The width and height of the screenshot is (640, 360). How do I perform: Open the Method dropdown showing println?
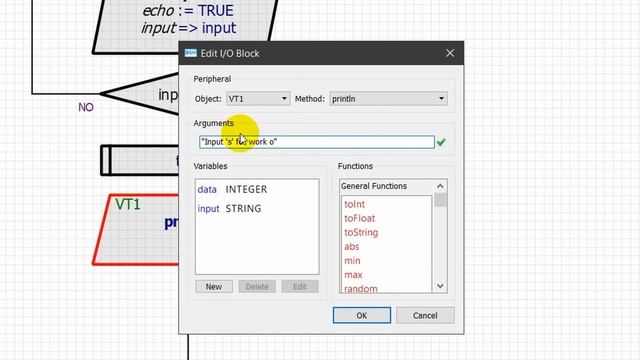388,99
